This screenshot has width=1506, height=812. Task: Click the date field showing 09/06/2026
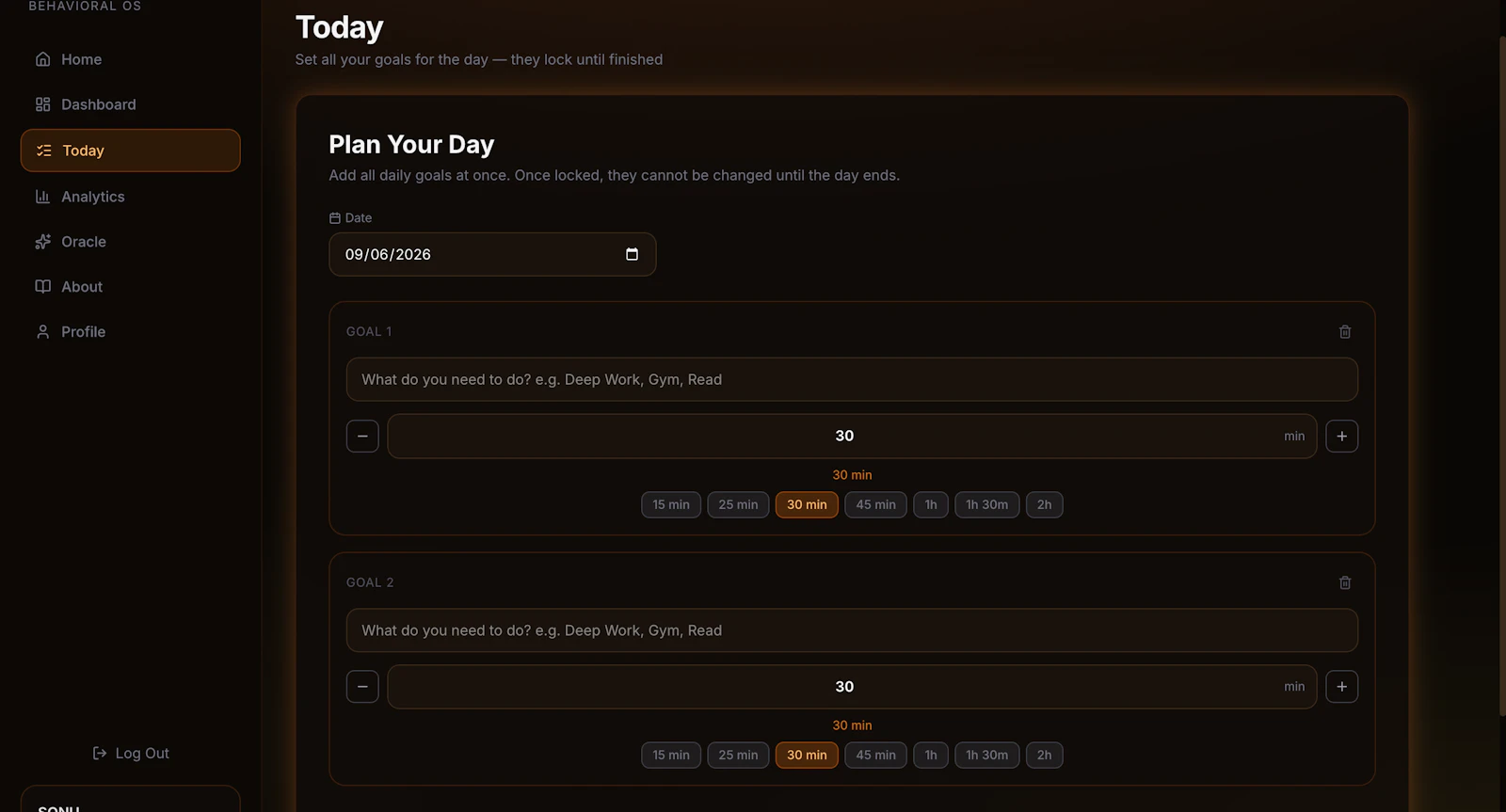click(x=492, y=254)
